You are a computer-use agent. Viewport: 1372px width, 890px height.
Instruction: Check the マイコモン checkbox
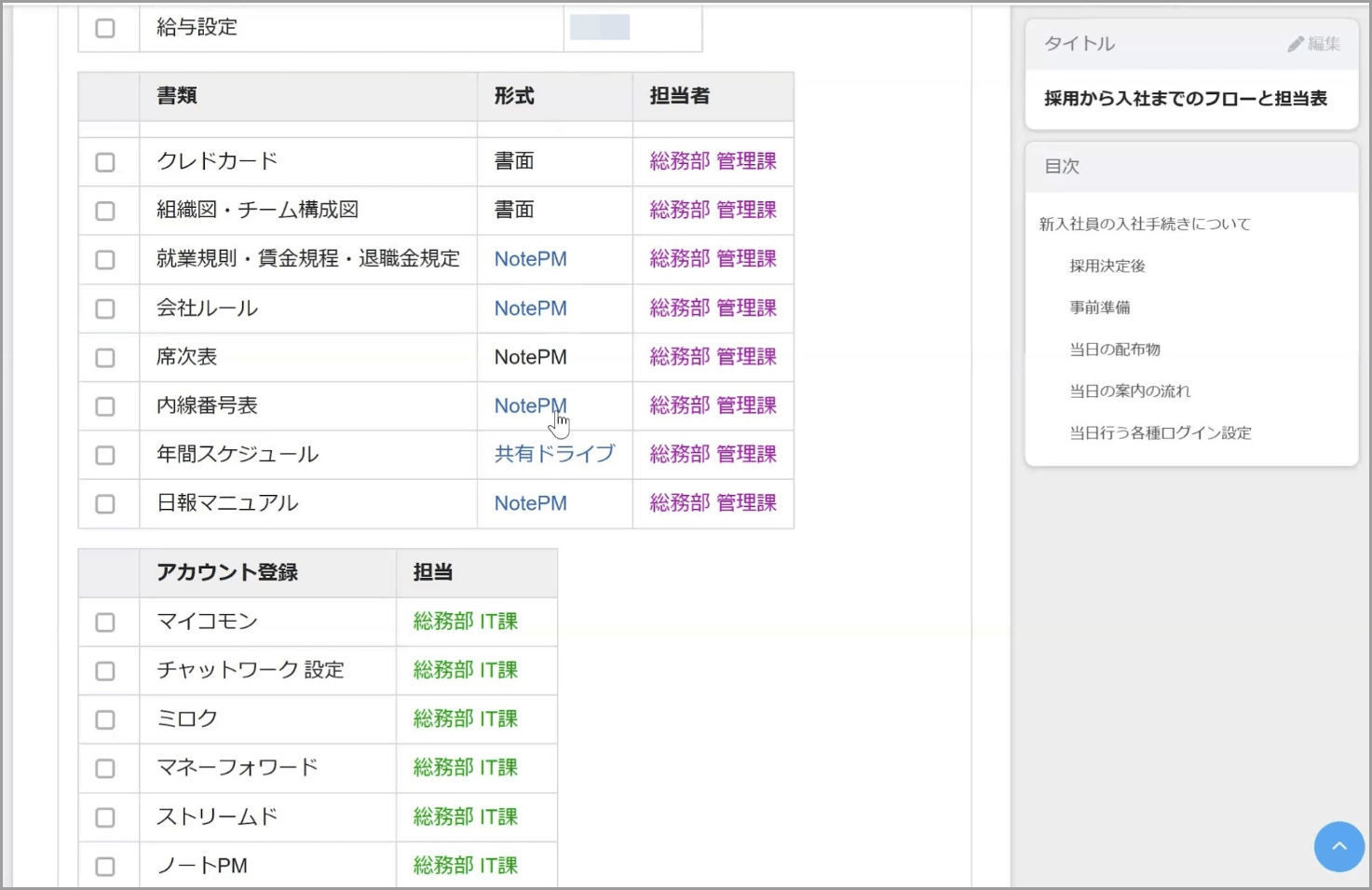pyautogui.click(x=105, y=623)
